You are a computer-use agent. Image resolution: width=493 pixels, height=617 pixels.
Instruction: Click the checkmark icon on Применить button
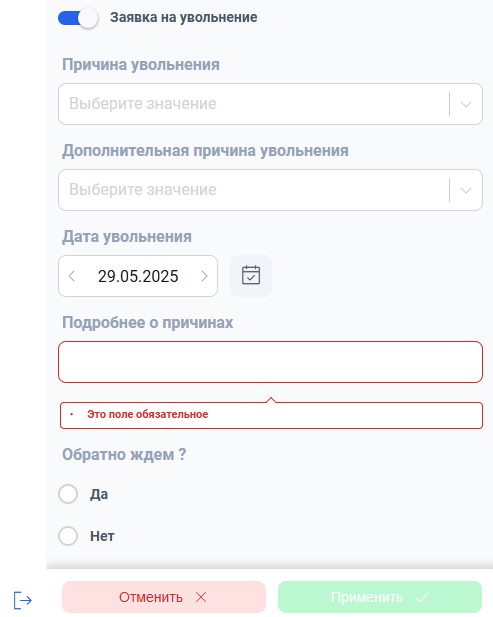coord(422,598)
